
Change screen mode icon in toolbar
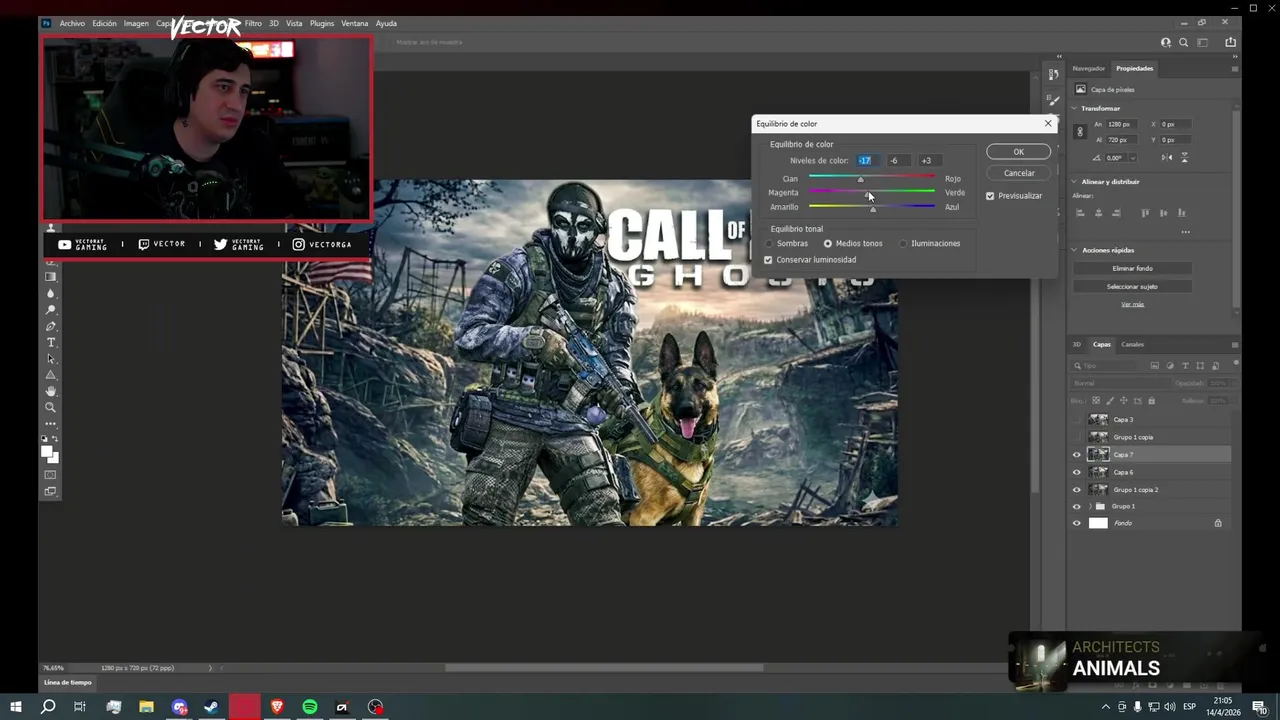pyautogui.click(x=51, y=491)
